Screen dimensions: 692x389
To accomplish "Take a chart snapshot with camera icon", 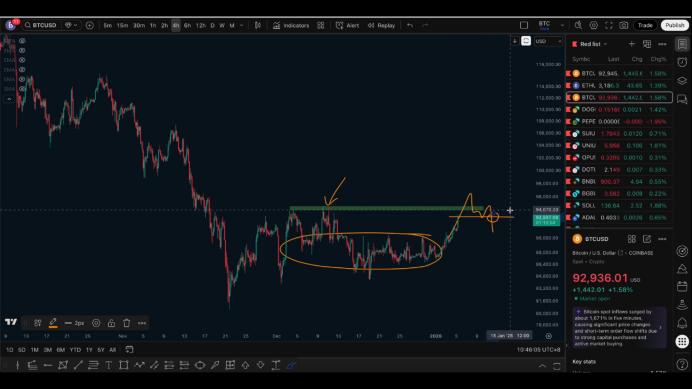I will (x=624, y=26).
